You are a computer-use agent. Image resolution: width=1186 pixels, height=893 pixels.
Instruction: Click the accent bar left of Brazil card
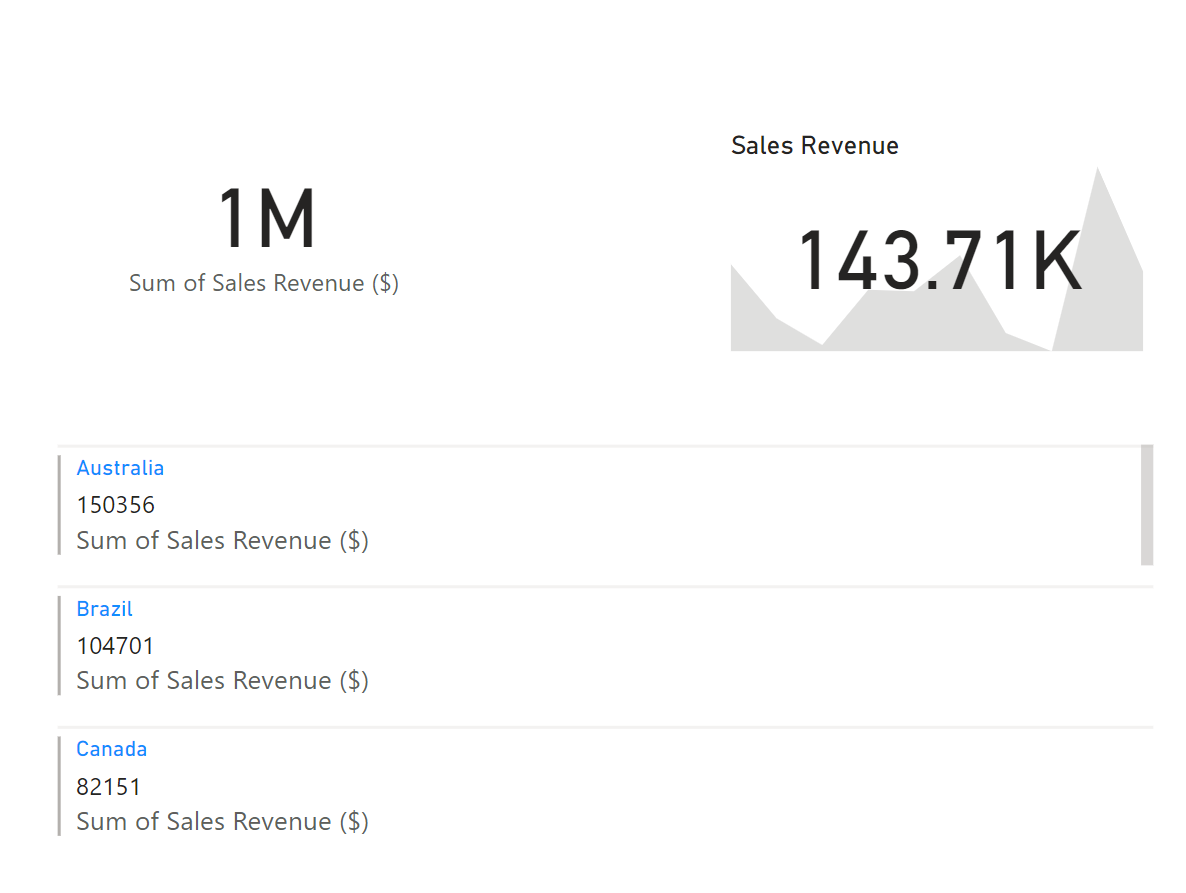[59, 645]
